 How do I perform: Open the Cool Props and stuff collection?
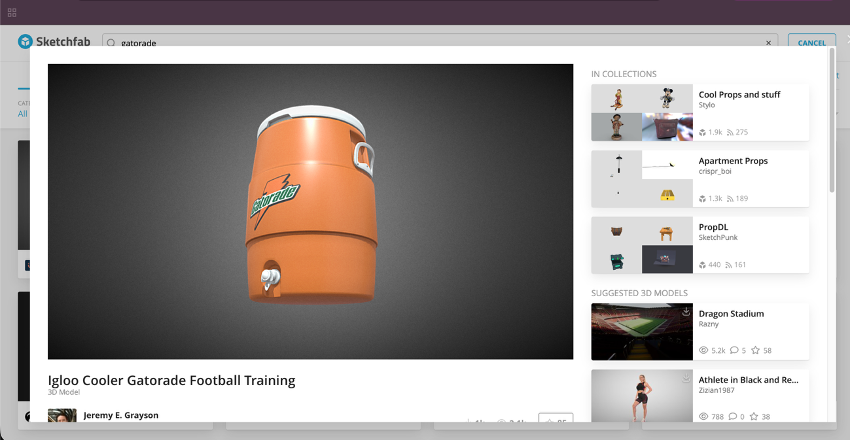(739, 95)
